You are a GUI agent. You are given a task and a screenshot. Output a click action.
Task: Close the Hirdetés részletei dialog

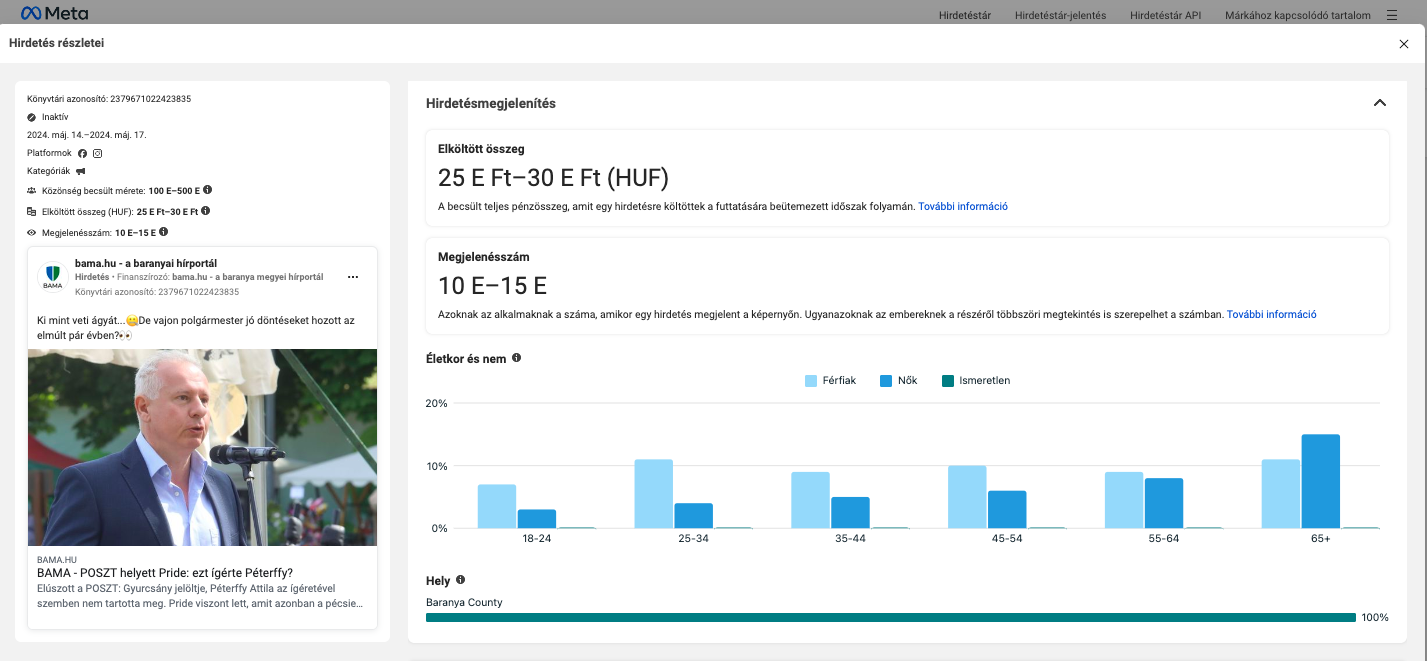tap(1404, 44)
